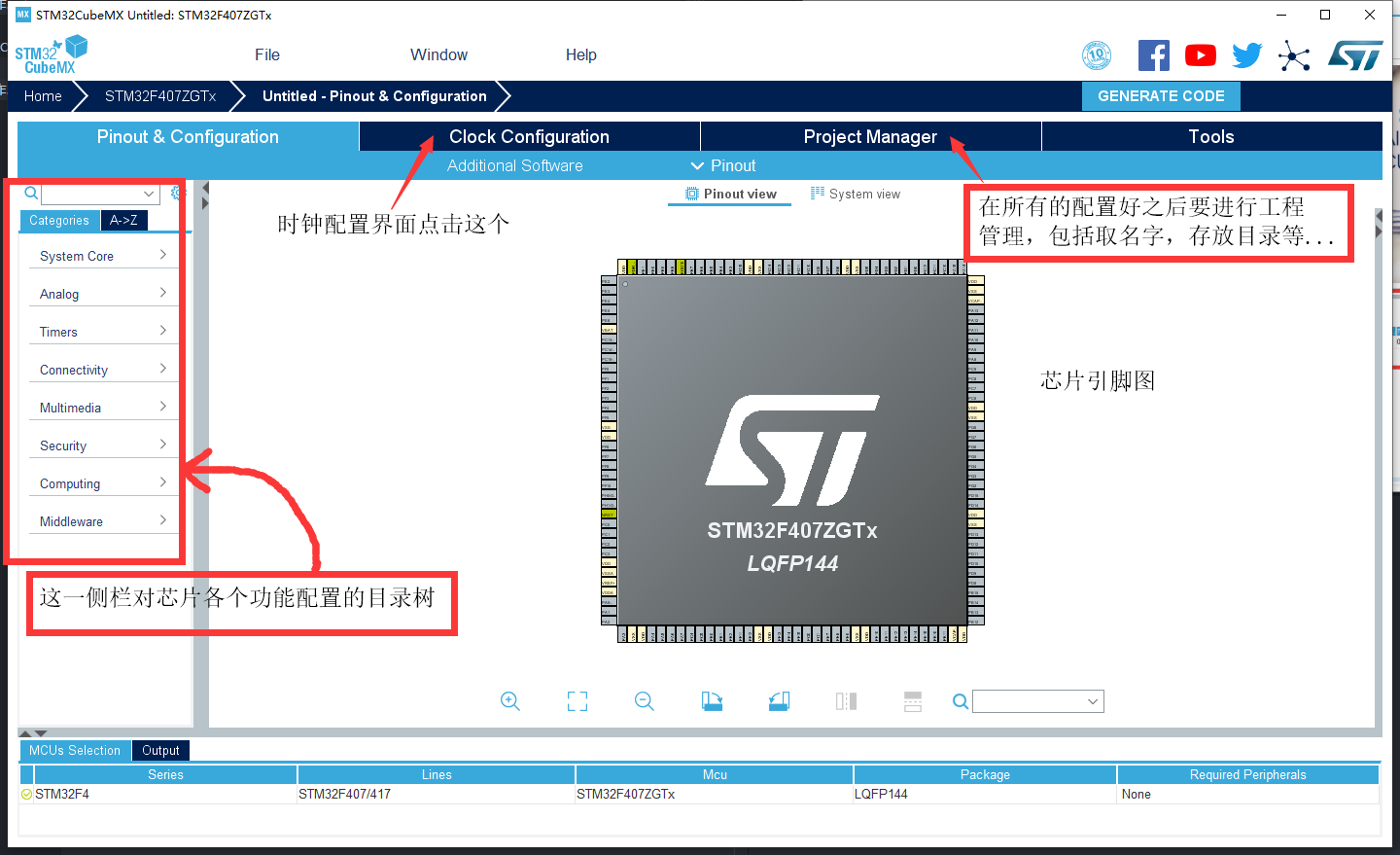Open the File menu
The image size is (1400, 855).
[x=267, y=54]
